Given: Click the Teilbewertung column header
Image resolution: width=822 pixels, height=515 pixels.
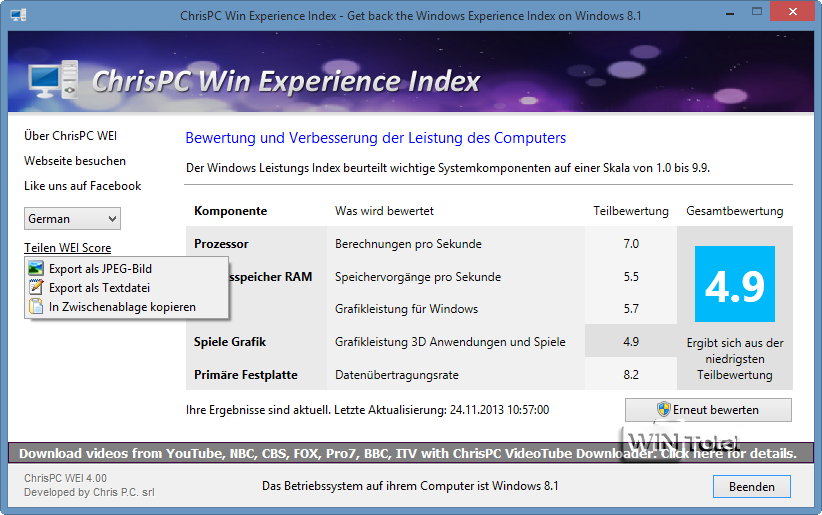Looking at the screenshot, I should pos(631,211).
